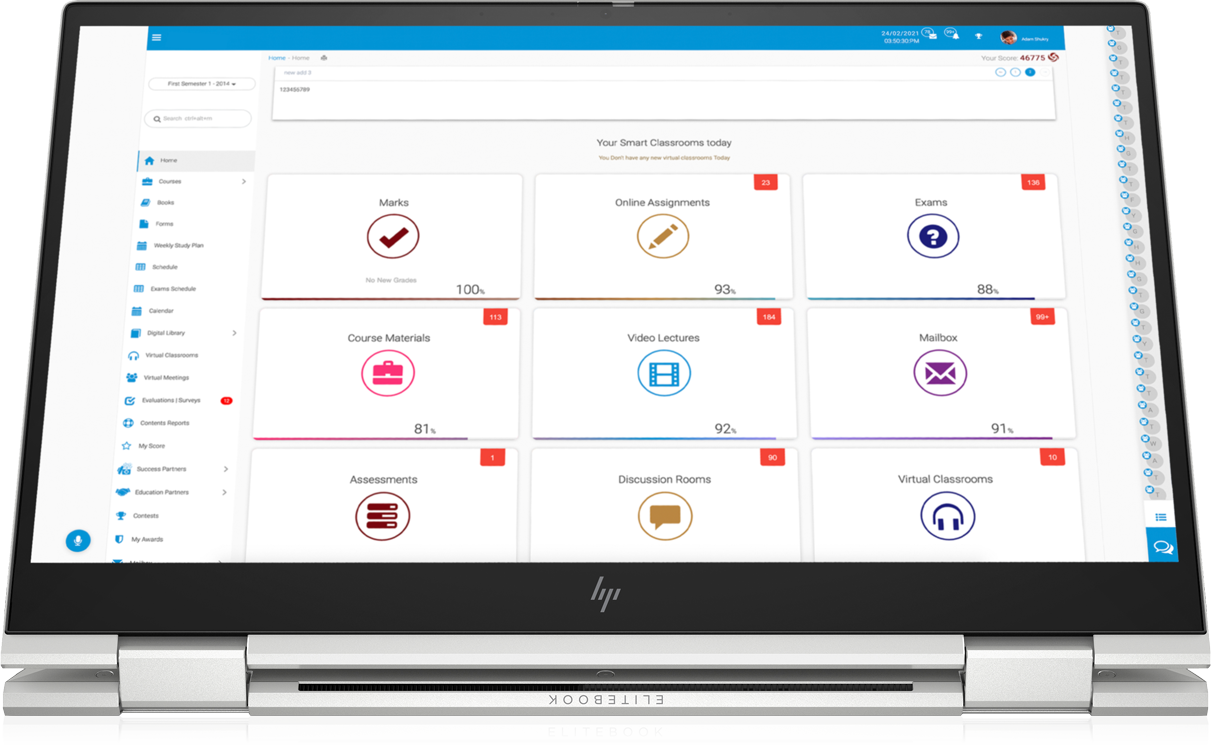Open My Awards in the sidebar
Screen dimensions: 1211x754
(147, 540)
